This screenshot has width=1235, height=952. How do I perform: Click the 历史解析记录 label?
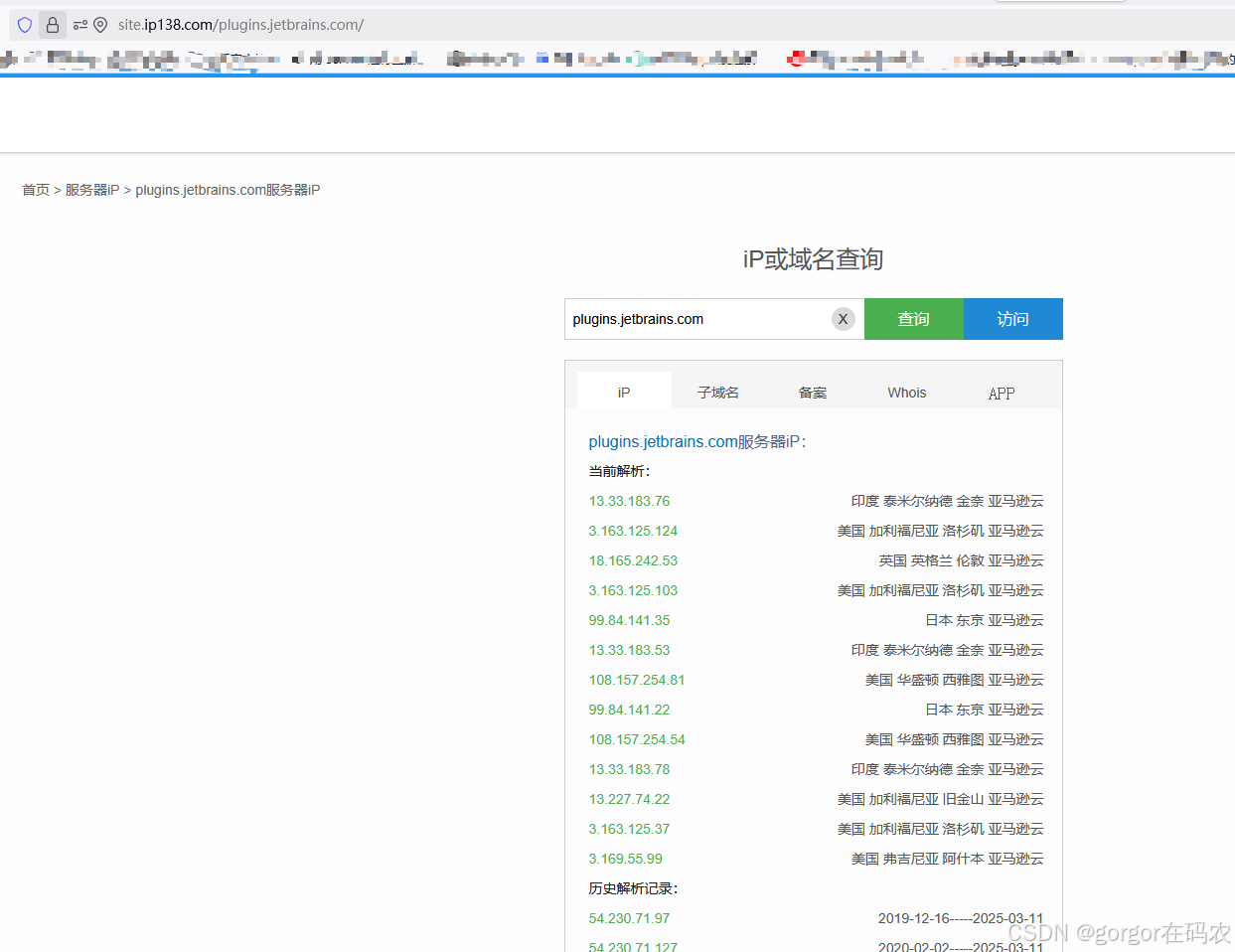[633, 888]
